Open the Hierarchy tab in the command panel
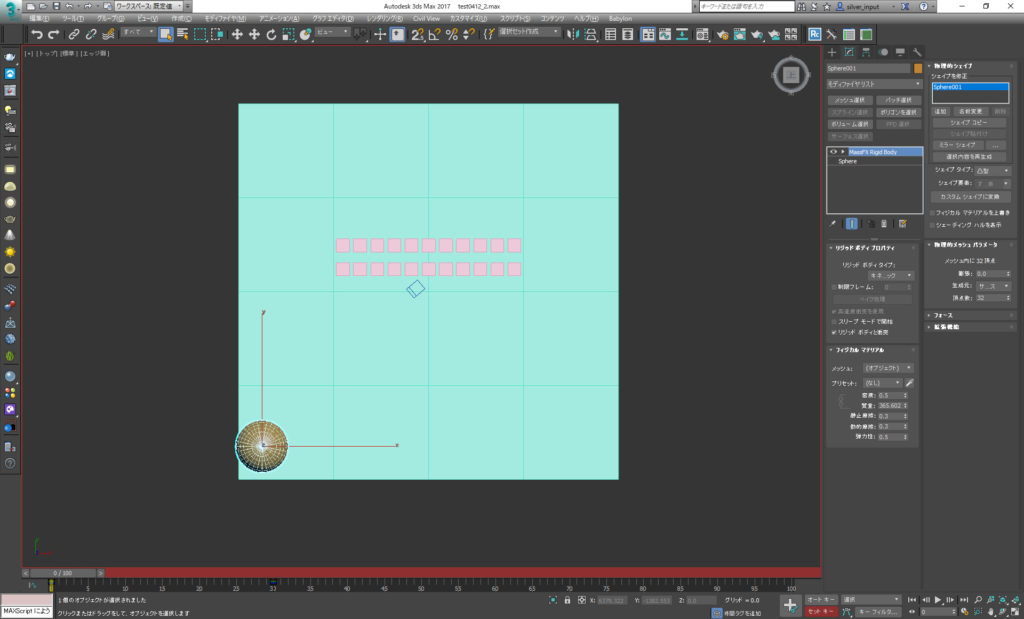The image size is (1024, 619). pyautogui.click(x=865, y=52)
